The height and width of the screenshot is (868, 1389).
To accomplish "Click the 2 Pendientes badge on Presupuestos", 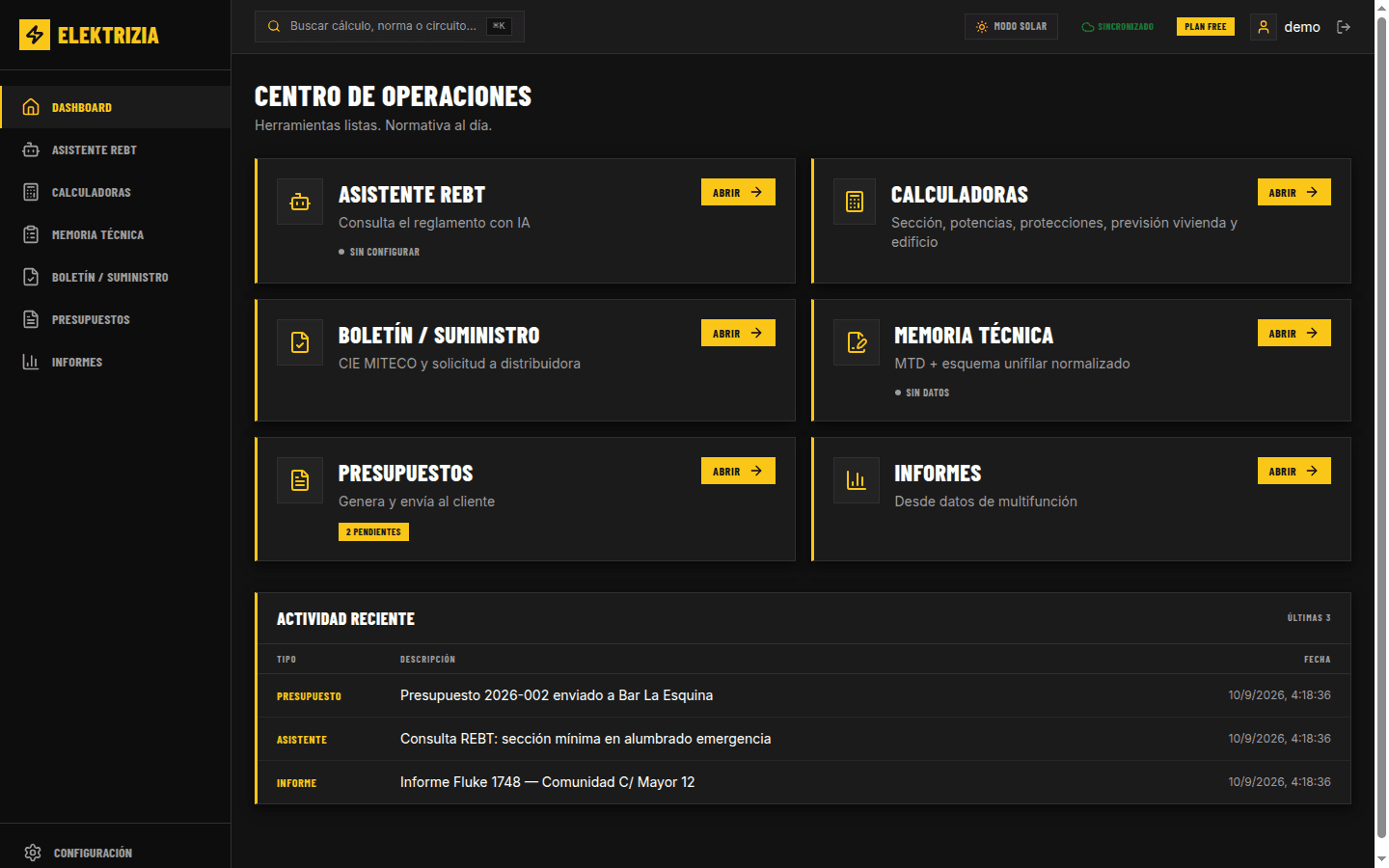I will [x=373, y=531].
